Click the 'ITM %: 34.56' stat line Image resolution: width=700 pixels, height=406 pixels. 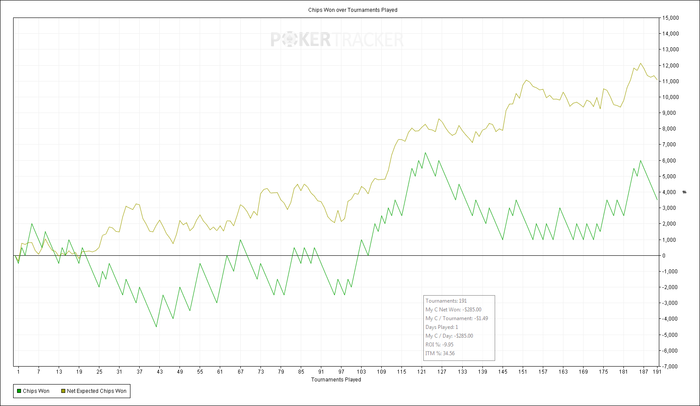440,353
